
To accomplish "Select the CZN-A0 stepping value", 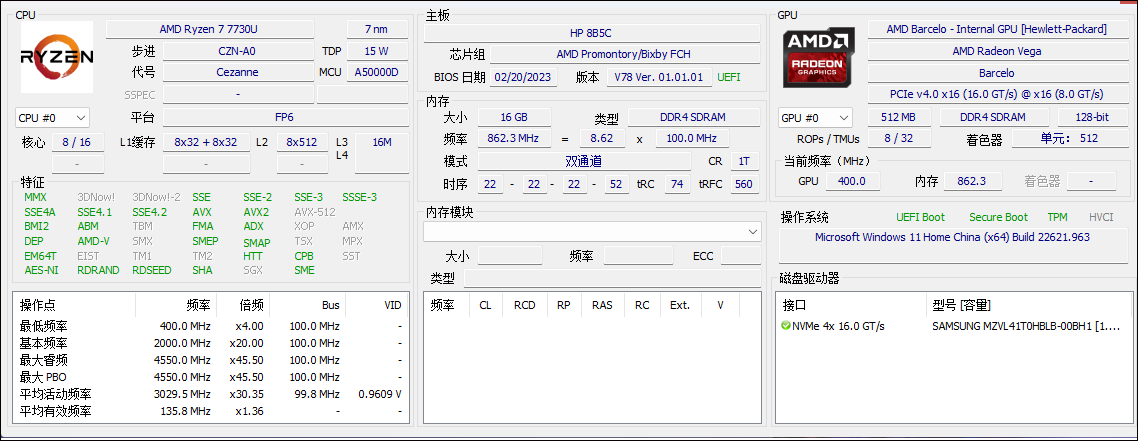I will [237, 51].
